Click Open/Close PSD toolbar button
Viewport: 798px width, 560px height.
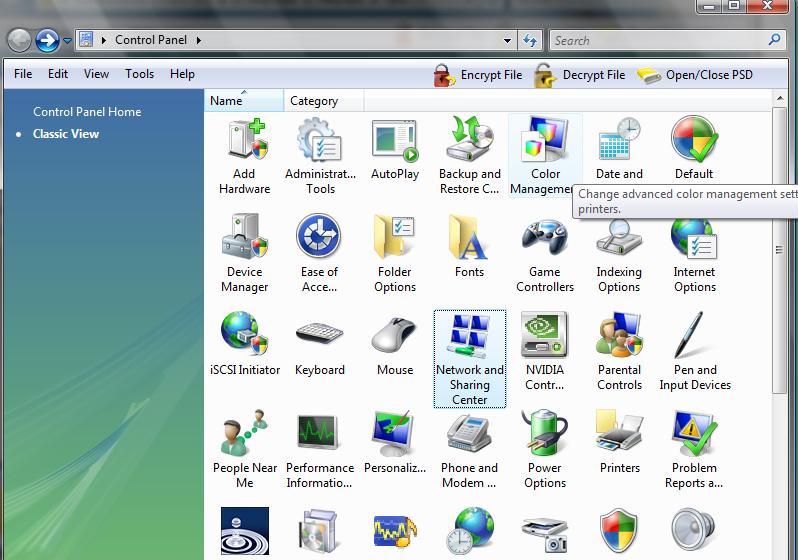point(695,75)
